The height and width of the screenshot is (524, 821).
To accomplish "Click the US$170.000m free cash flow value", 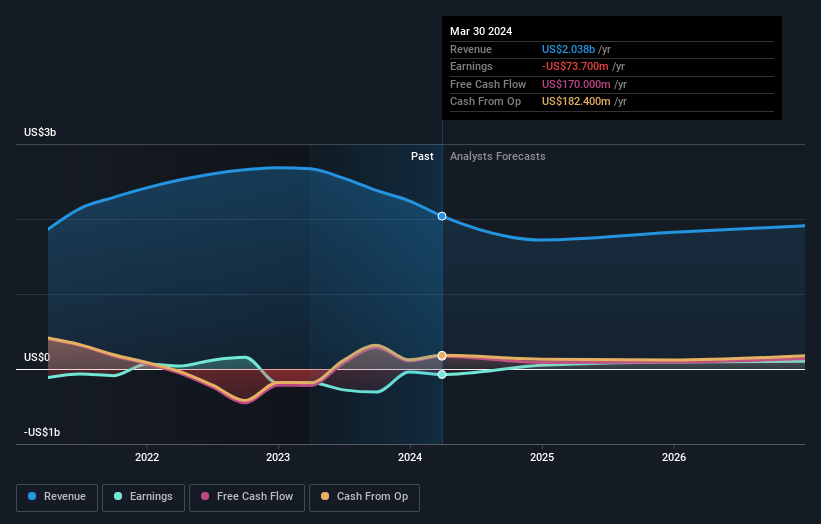I will click(x=576, y=84).
